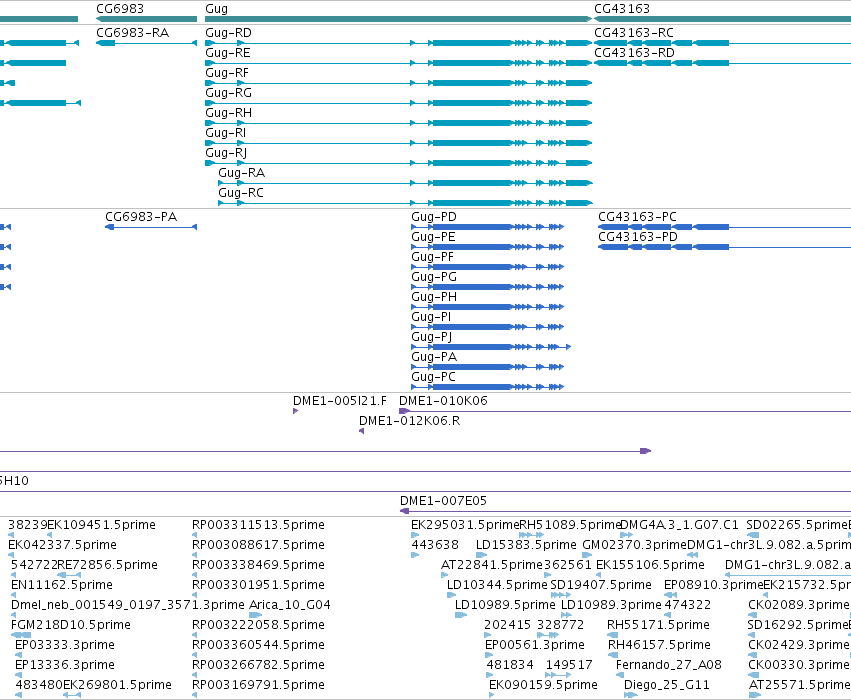Select EST FGM218D10.5prime
Screen dimensions: 851x700
point(71,625)
